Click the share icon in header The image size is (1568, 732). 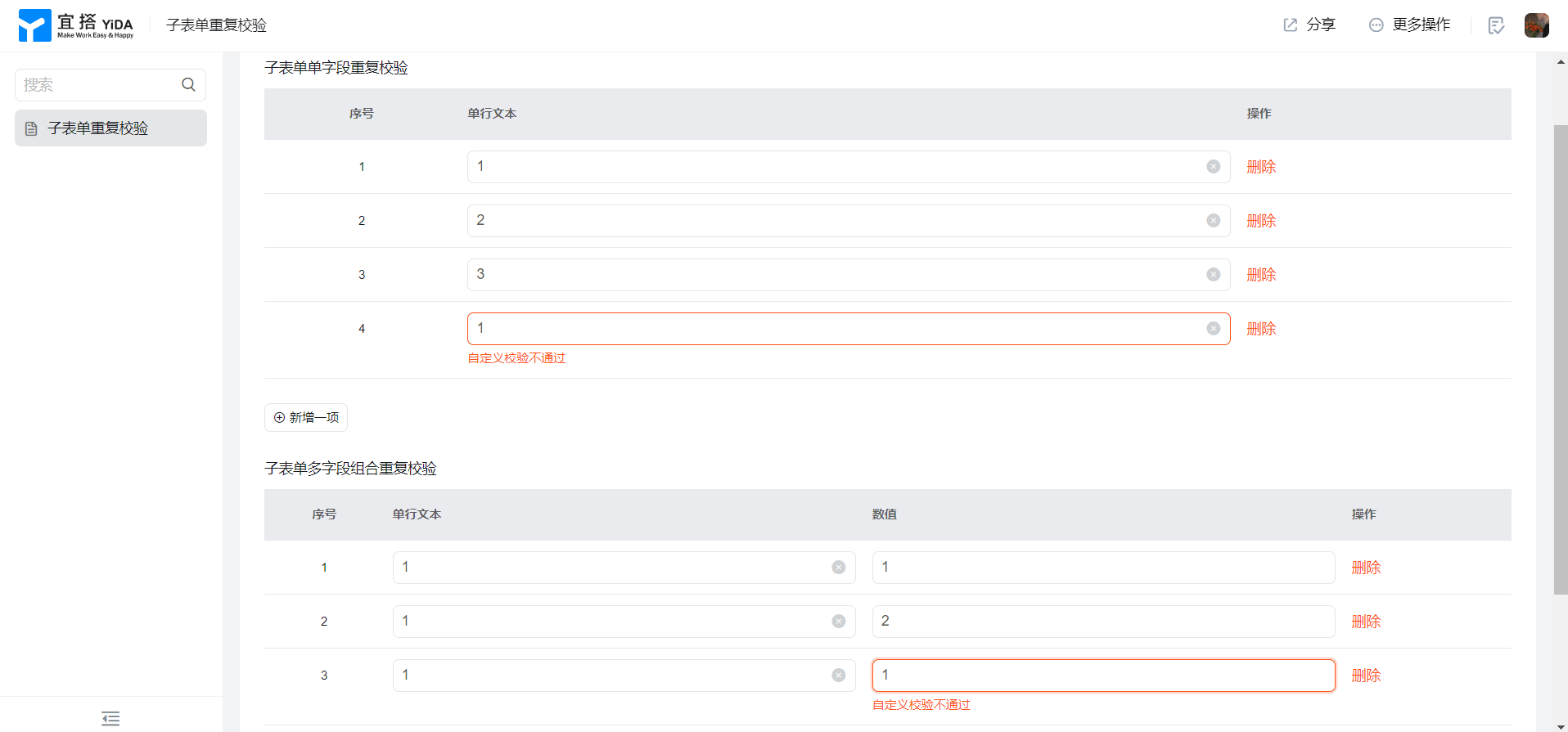click(1291, 25)
